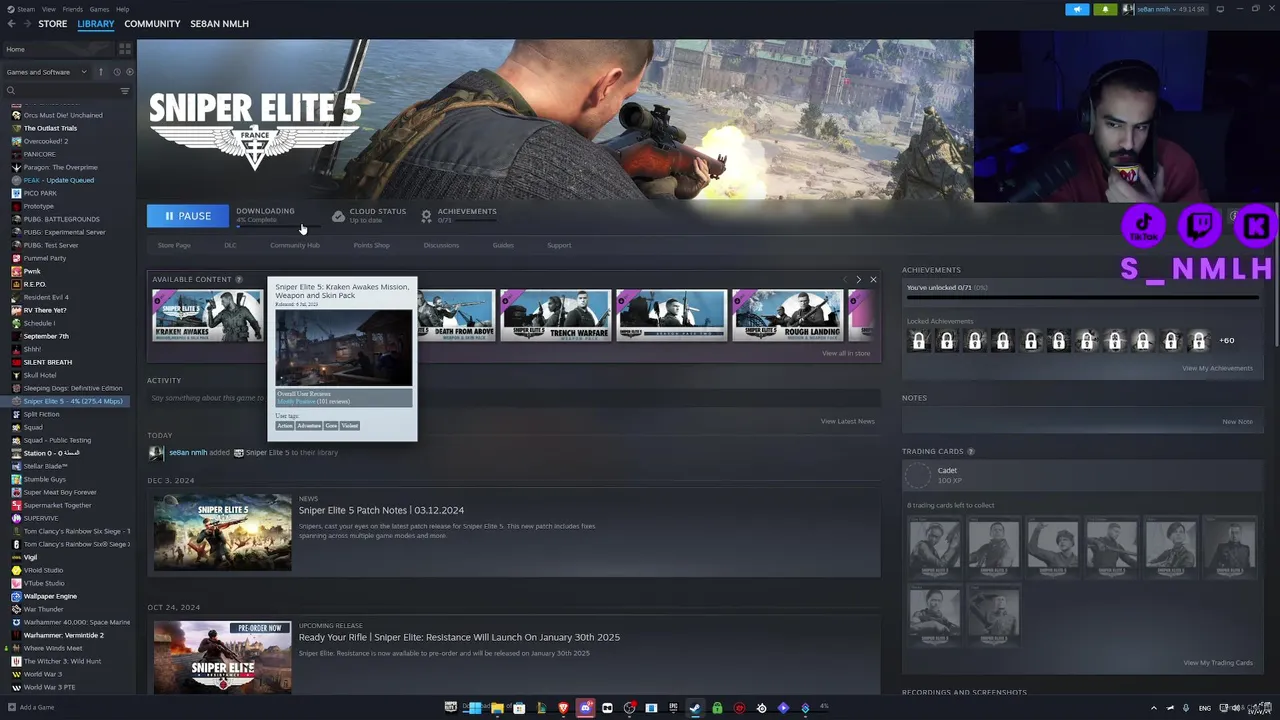Go back with the navigation back arrow

click(12, 23)
